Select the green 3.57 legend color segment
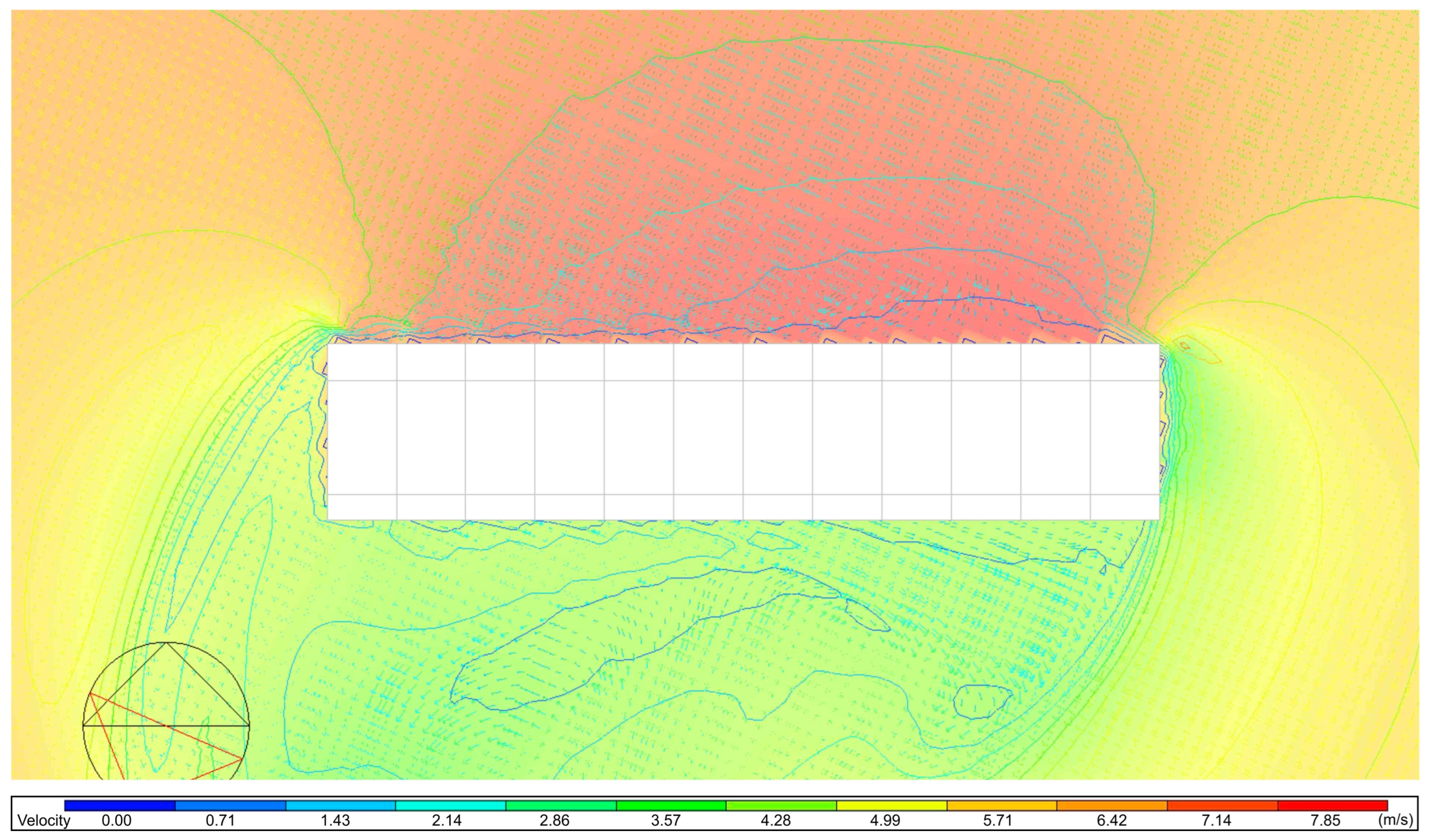The image size is (1431, 840). pos(671,805)
